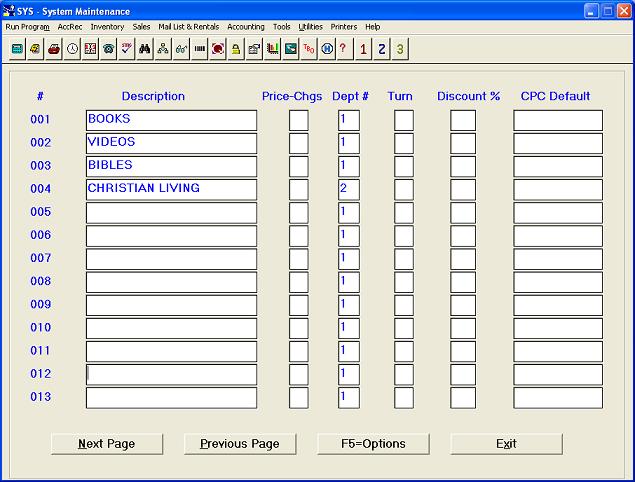Image resolution: width=635 pixels, height=482 pixels.
Task: Click the Dept # field in row 009
Action: point(349,305)
